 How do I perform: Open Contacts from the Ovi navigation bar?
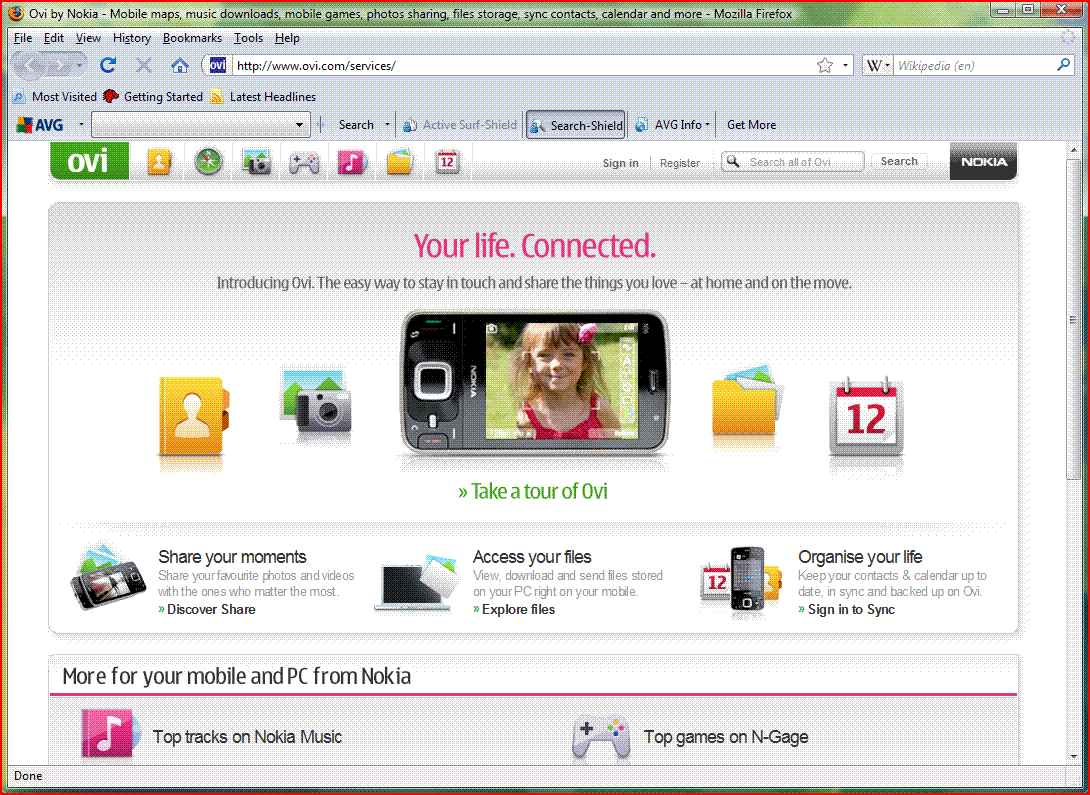(x=159, y=163)
